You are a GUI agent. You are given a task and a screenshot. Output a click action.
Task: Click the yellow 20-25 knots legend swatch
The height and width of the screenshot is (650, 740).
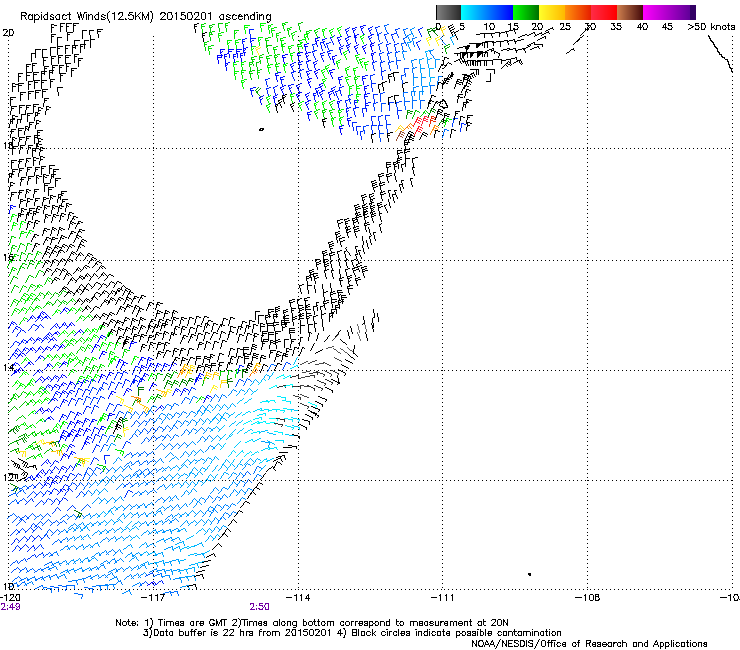(x=552, y=12)
